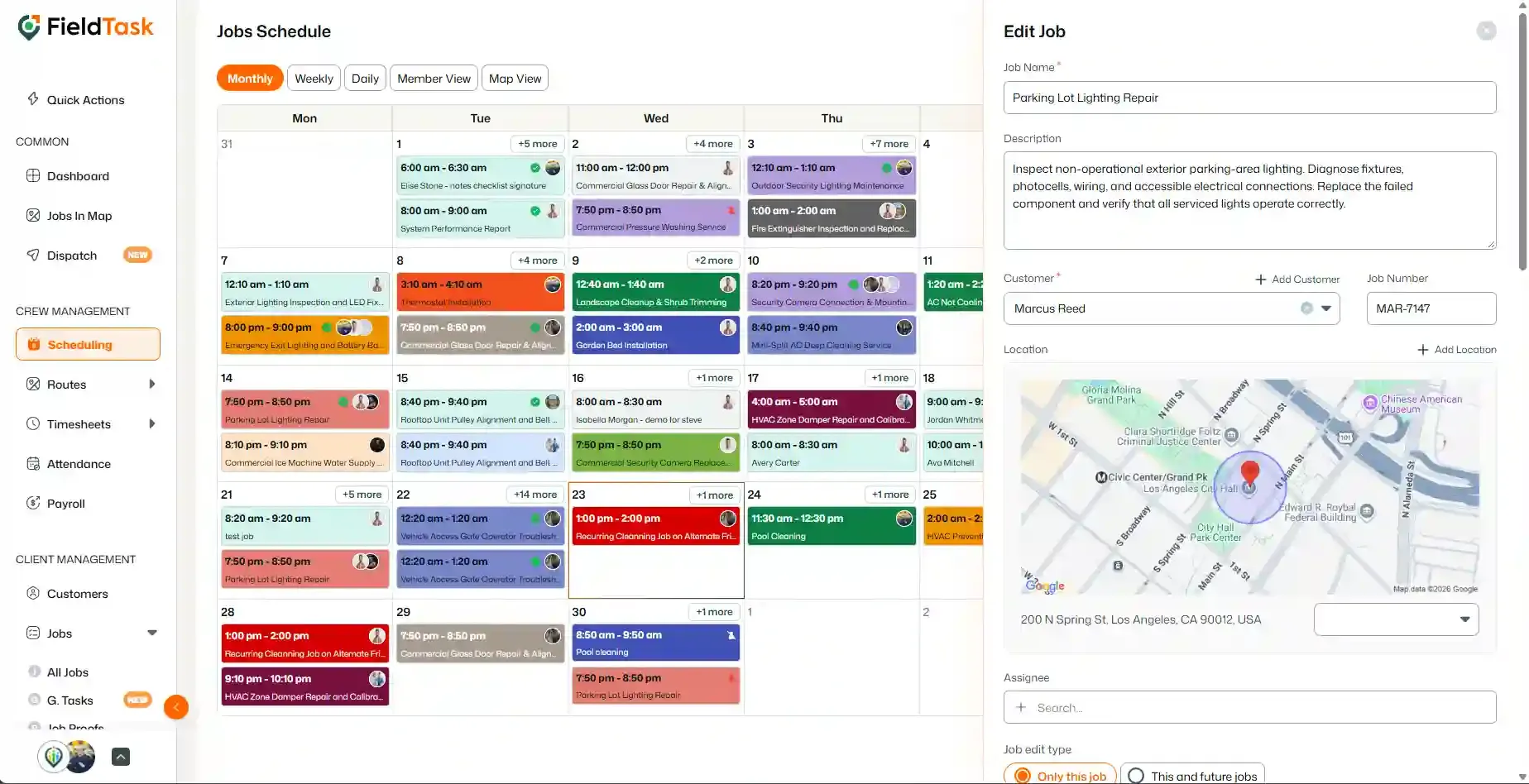Collapse the Jobs submenu arrow

point(152,633)
